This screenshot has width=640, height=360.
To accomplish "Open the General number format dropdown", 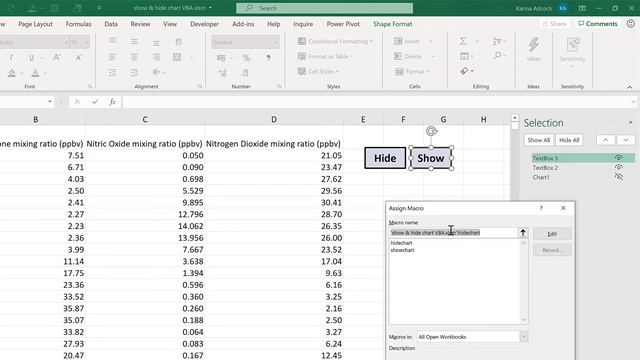I will pyautogui.click(x=276, y=42).
